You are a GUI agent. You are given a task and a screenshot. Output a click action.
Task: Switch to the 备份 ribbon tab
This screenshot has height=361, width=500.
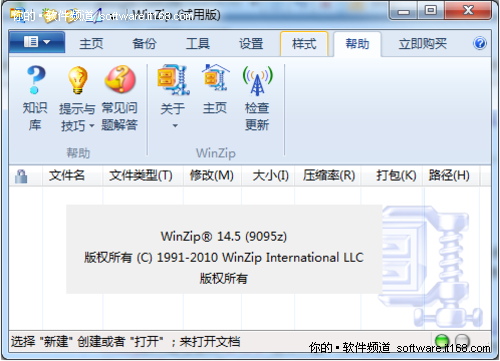point(144,44)
